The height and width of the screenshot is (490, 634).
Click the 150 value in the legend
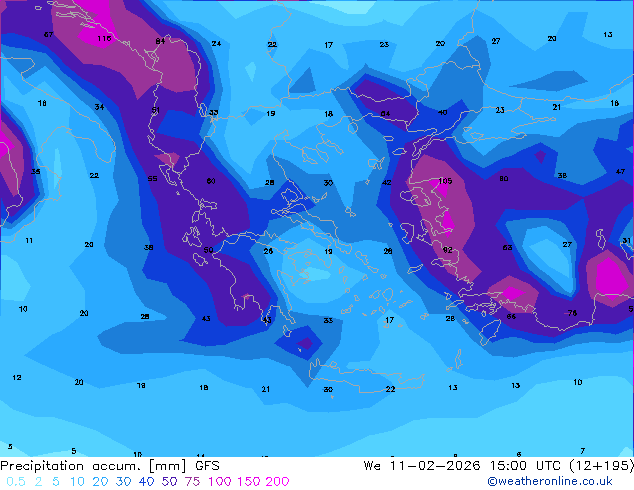click(249, 482)
